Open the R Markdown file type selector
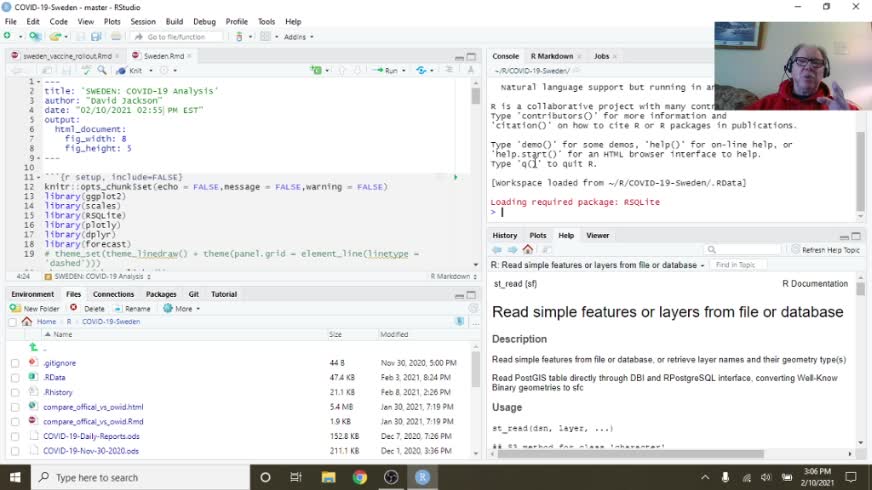872x490 pixels. [x=453, y=276]
